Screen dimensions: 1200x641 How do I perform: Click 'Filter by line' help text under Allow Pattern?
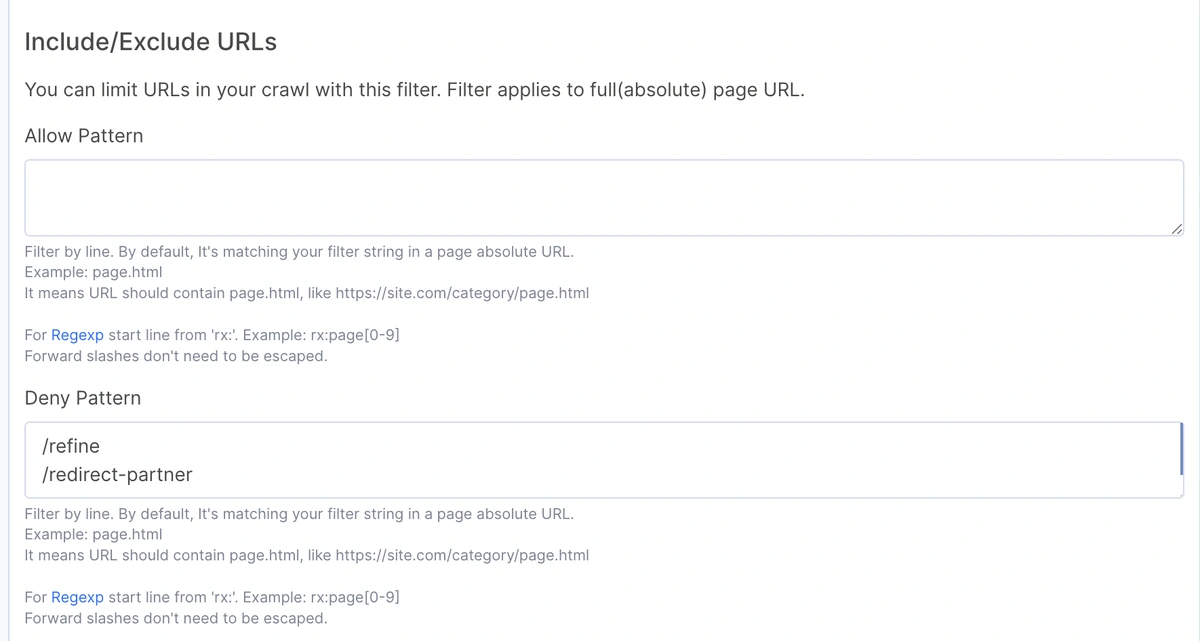coord(299,252)
